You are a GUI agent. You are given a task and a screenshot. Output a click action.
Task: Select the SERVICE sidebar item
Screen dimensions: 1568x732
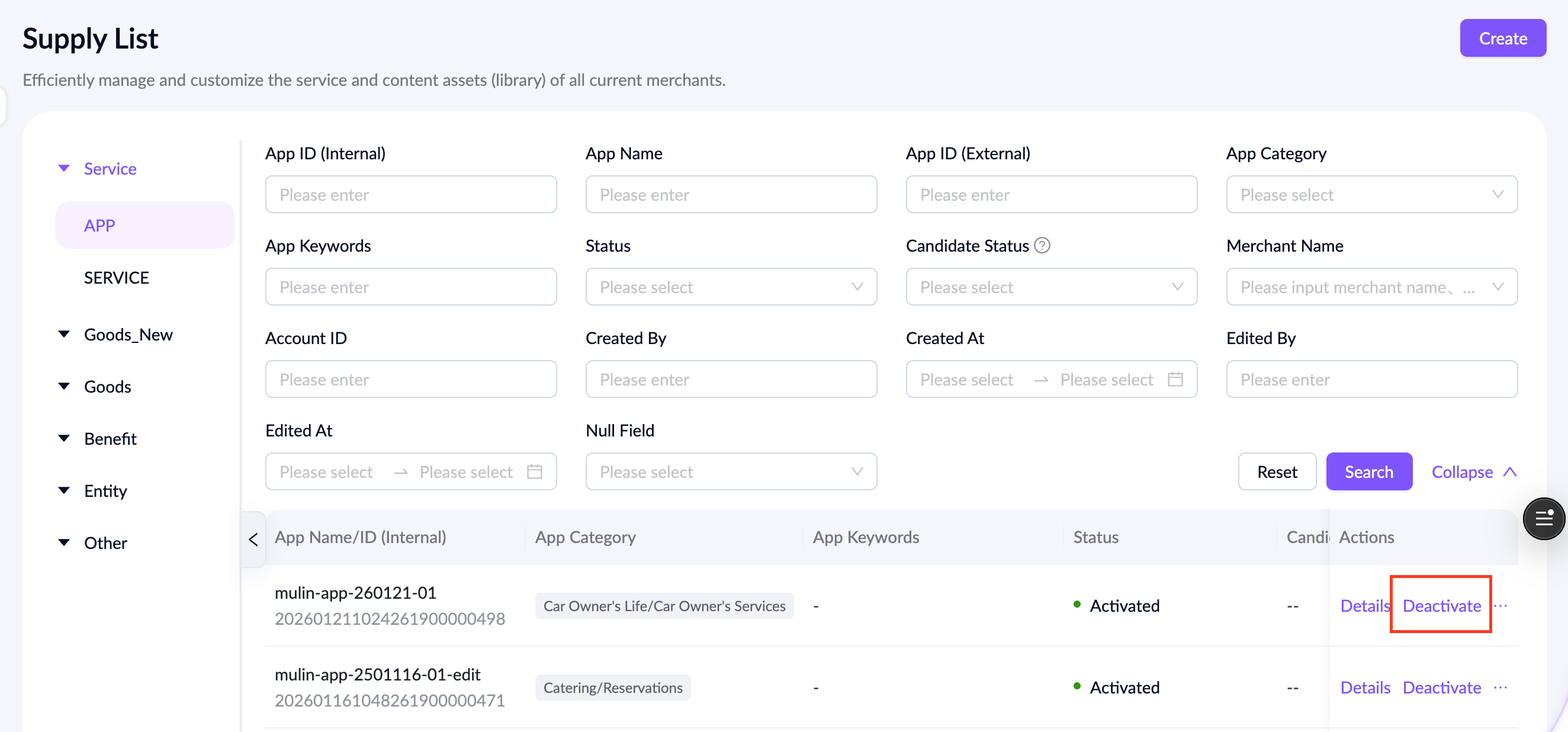pyautogui.click(x=116, y=277)
